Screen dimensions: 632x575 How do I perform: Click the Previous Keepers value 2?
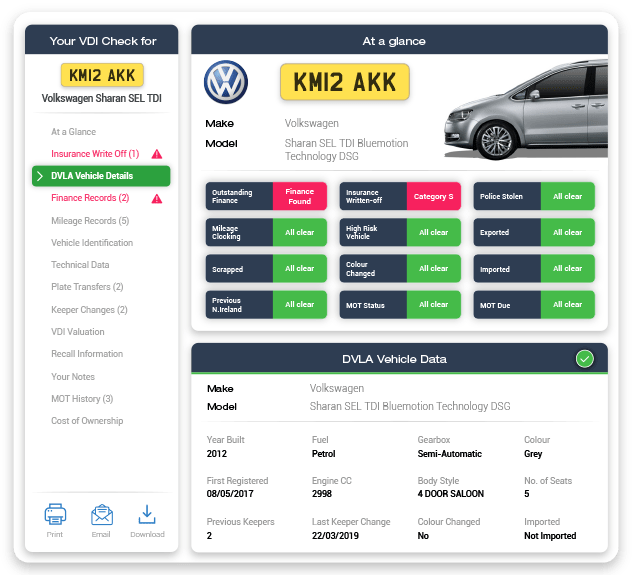click(209, 536)
